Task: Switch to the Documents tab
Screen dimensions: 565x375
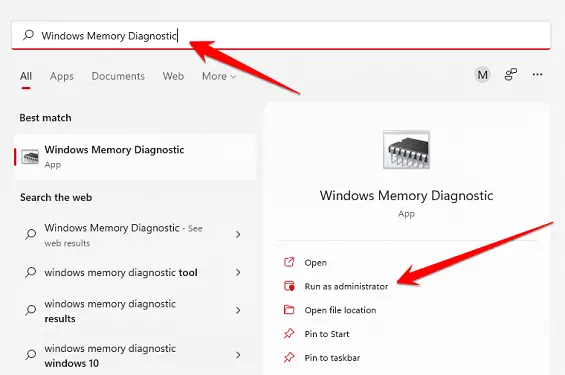Action: tap(118, 76)
